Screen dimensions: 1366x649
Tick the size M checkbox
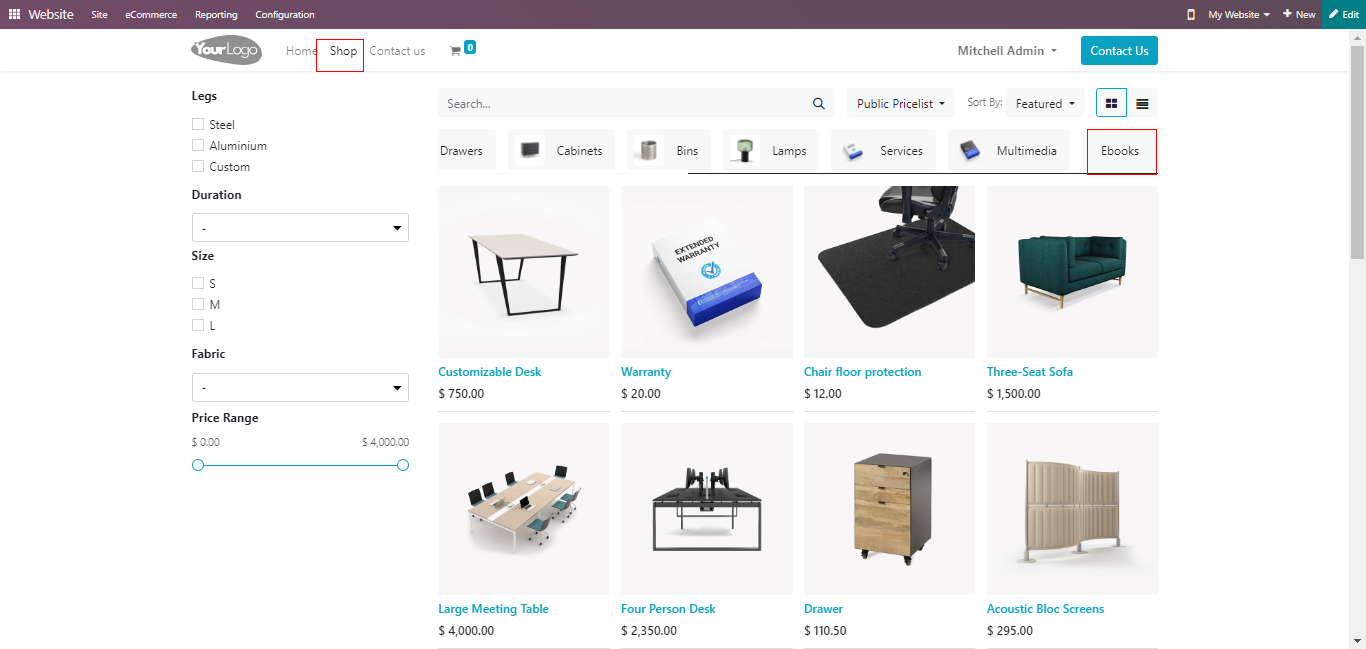(198, 304)
